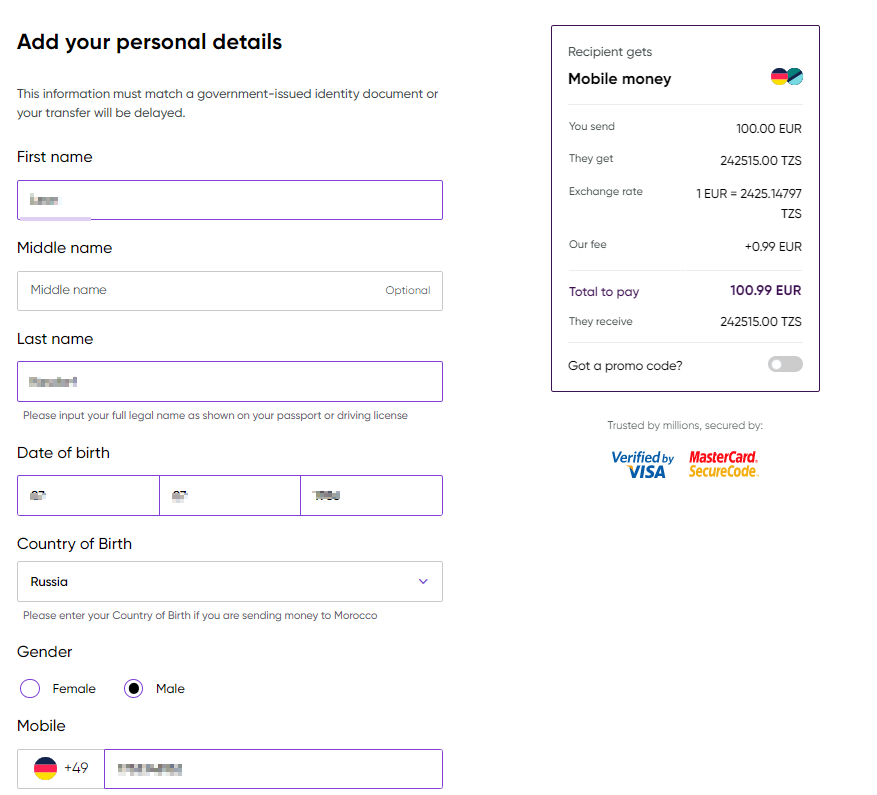Click the Got a promo code text
The image size is (877, 795).
pyautogui.click(x=625, y=366)
